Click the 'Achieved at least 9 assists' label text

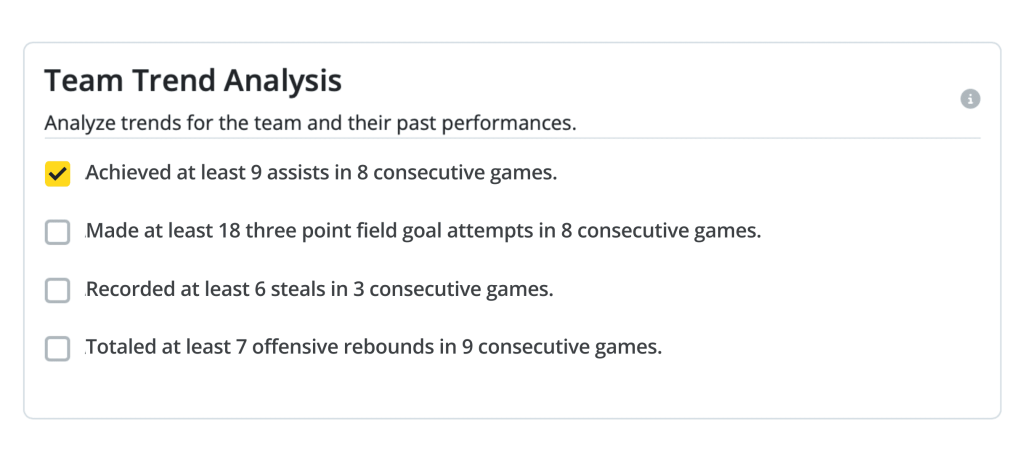point(321,173)
